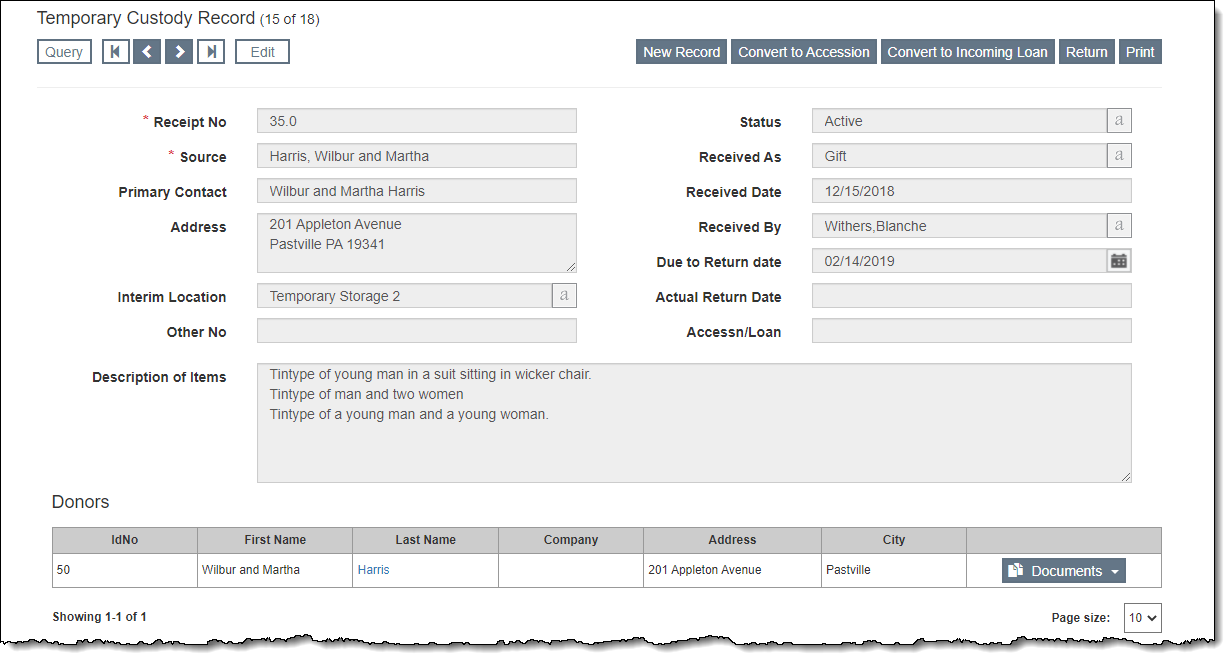Print the custody record
Viewport: 1230px width, 660px height.
click(x=1140, y=52)
